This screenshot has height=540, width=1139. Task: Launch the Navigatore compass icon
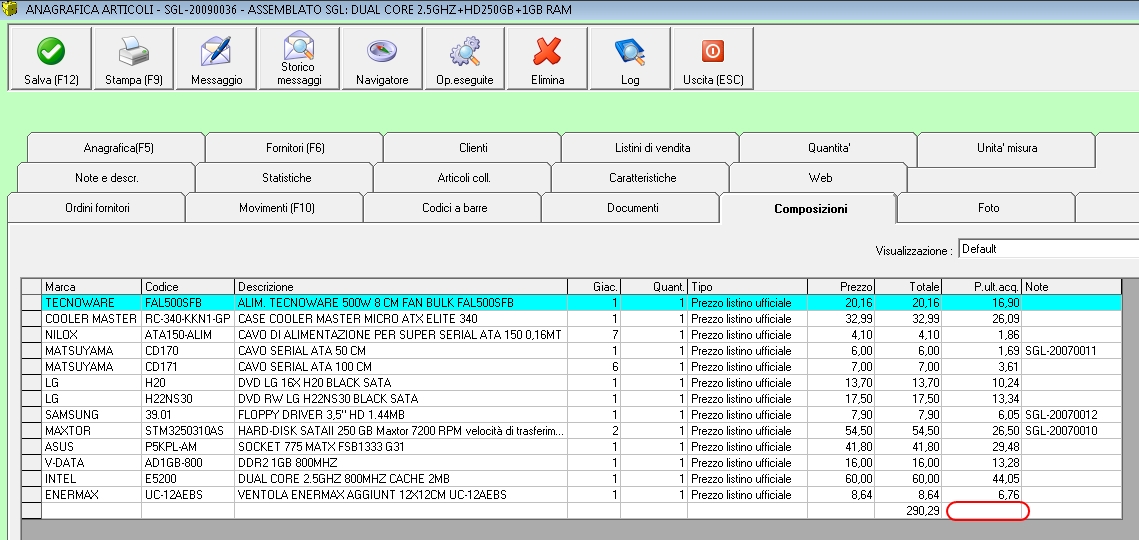point(382,52)
